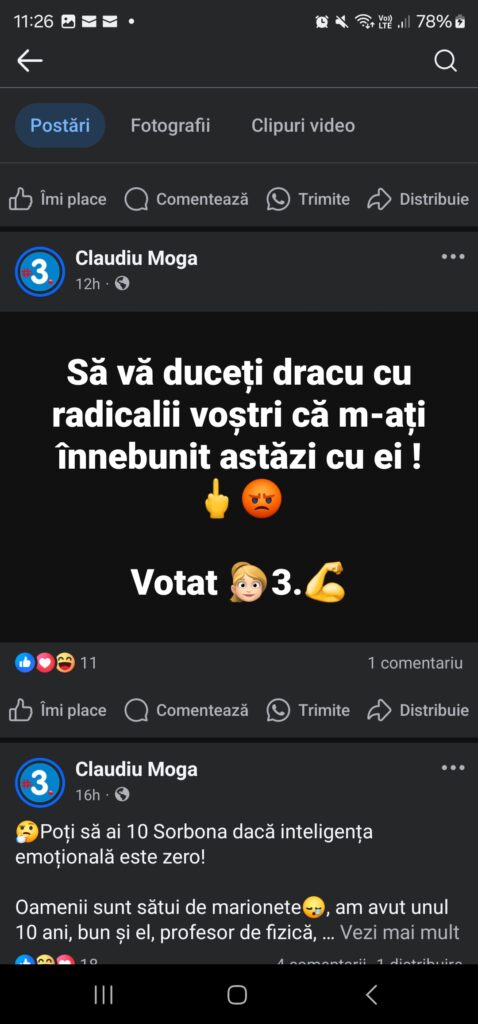478x1024 pixels.
Task: Like the Votat post via Îmi place
Action: coord(57,710)
